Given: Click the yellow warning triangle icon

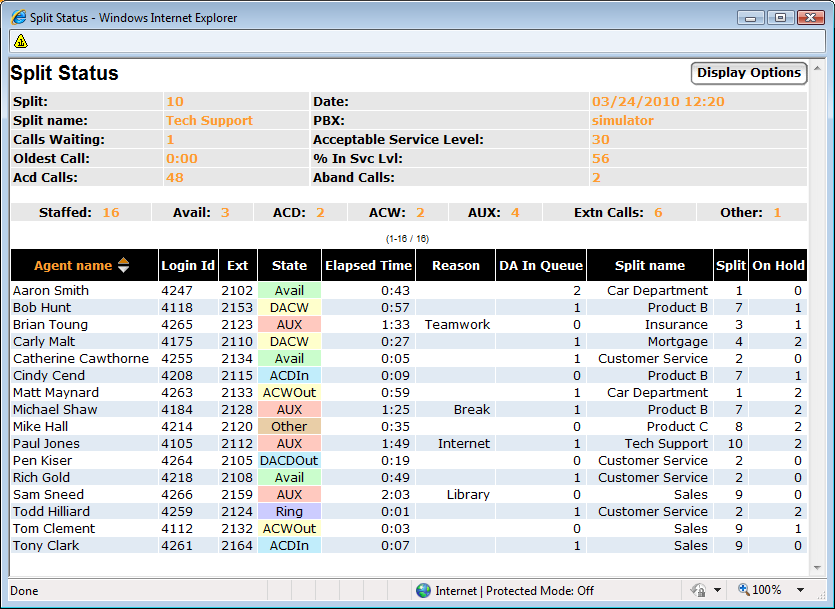Looking at the screenshot, I should click(21, 41).
